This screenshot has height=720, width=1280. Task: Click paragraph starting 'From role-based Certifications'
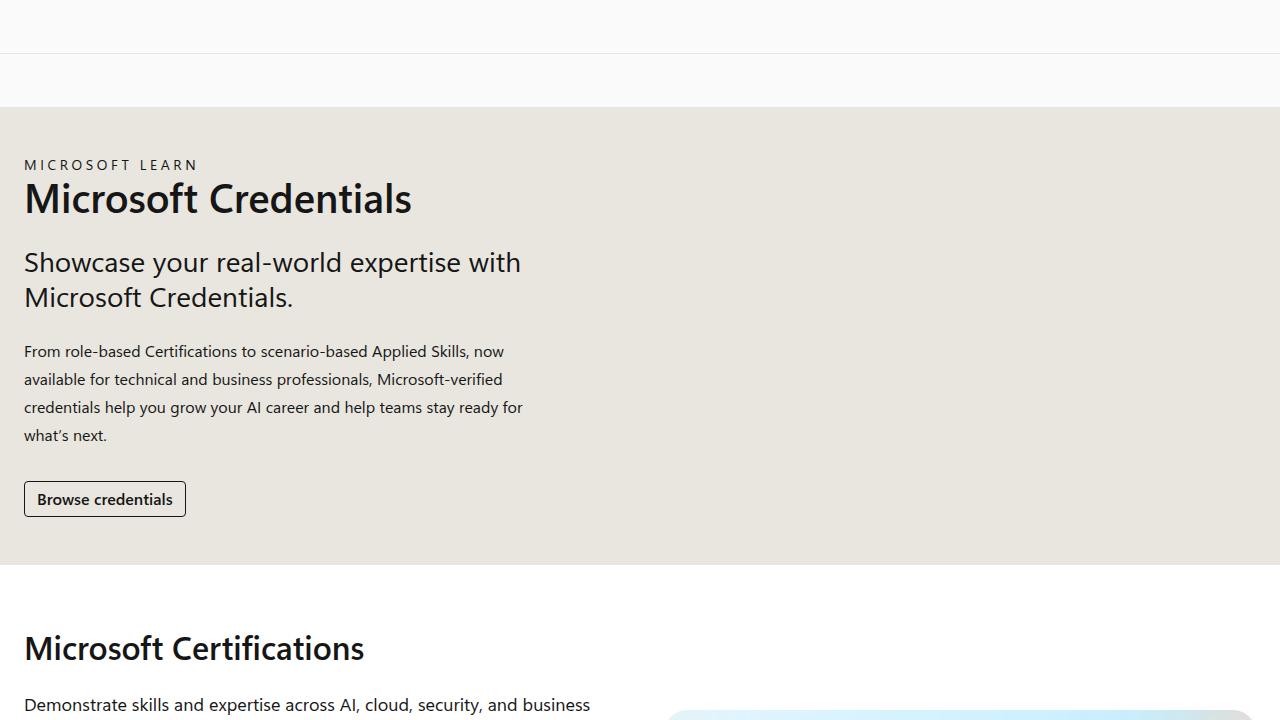pos(274,393)
